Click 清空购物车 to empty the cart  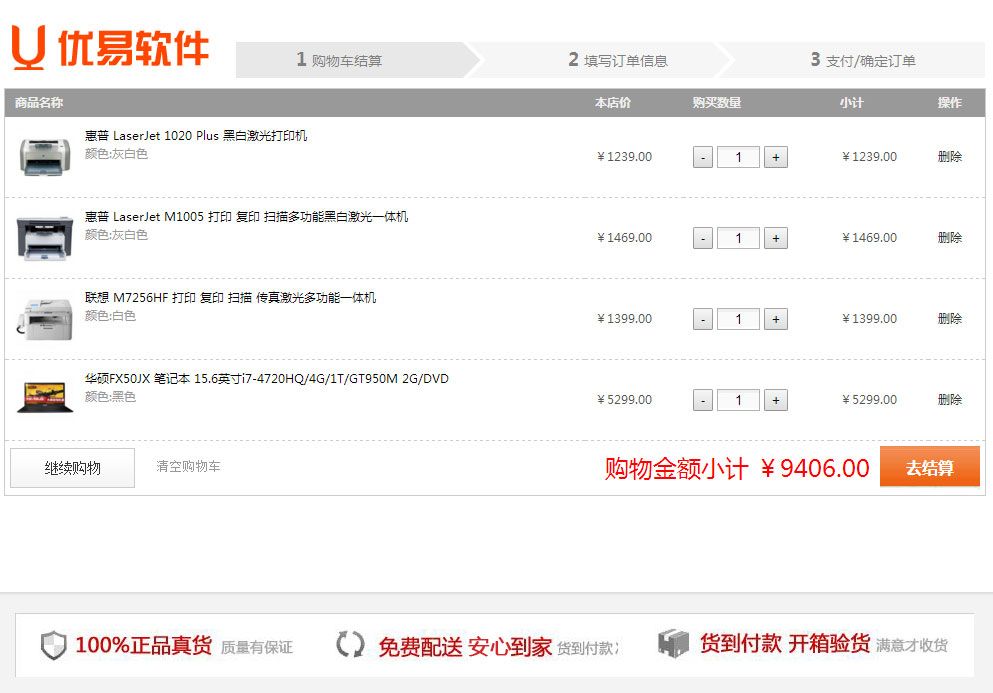coord(188,467)
